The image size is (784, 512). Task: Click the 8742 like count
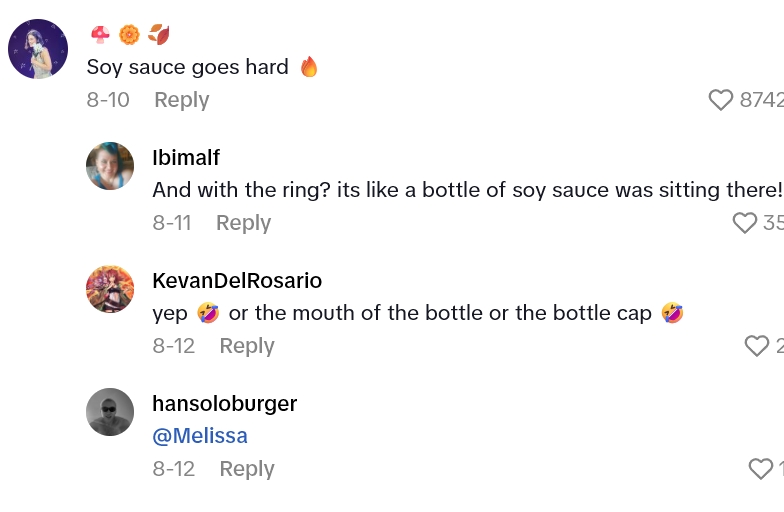point(760,100)
